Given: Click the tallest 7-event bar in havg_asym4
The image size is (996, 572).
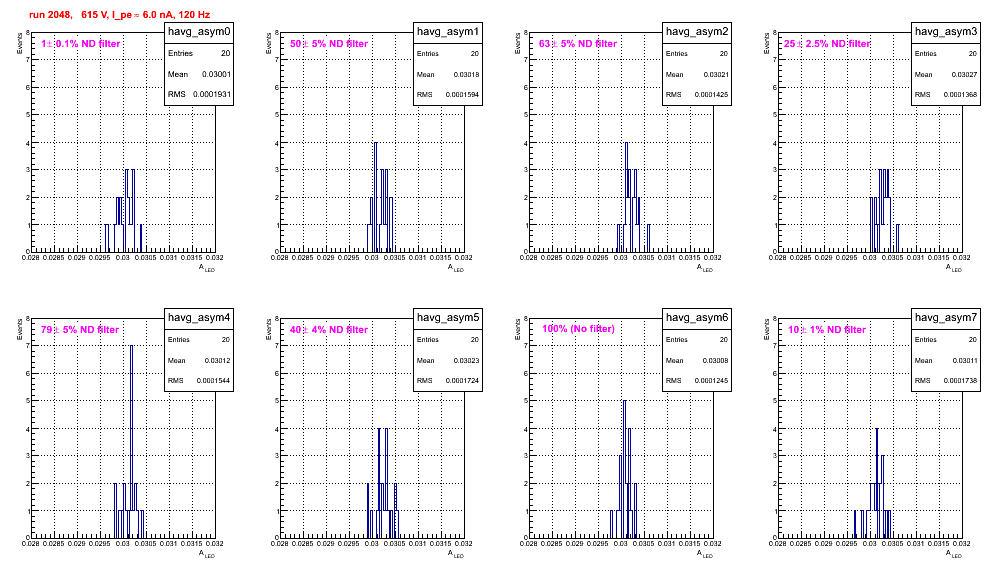Looking at the screenshot, I should 131,442.
